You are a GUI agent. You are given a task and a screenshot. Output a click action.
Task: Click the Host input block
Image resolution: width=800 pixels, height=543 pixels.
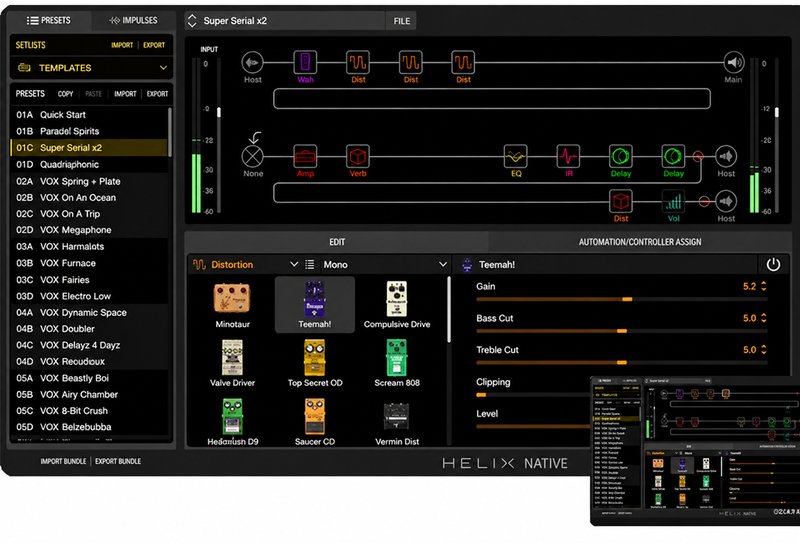point(253,63)
